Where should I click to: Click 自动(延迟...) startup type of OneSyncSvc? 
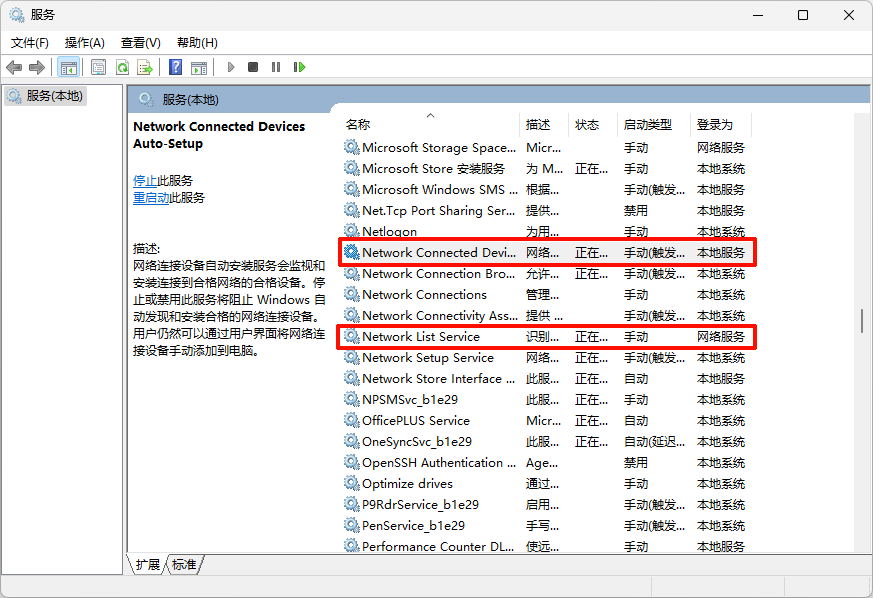point(654,441)
